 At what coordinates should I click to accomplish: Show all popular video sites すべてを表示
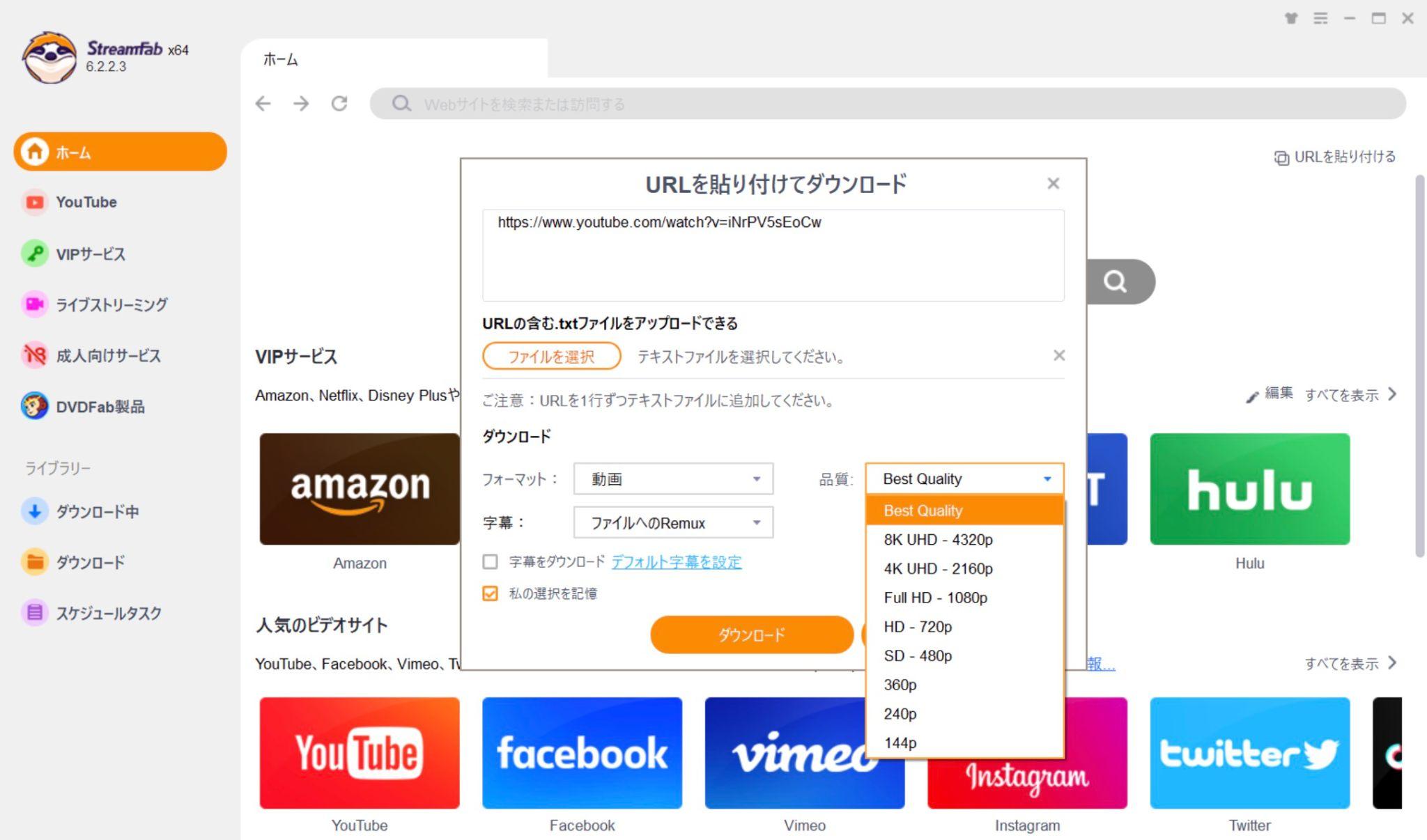tap(1350, 663)
